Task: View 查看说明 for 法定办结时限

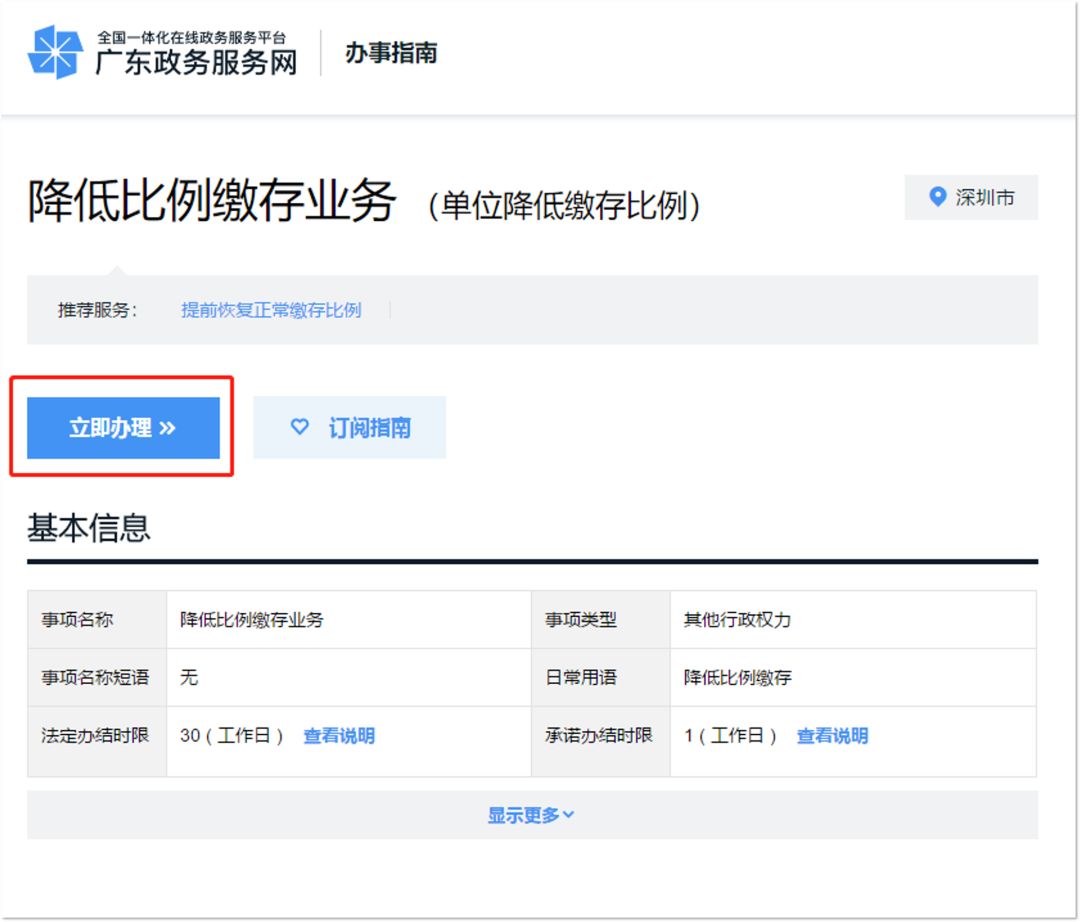Action: [339, 736]
